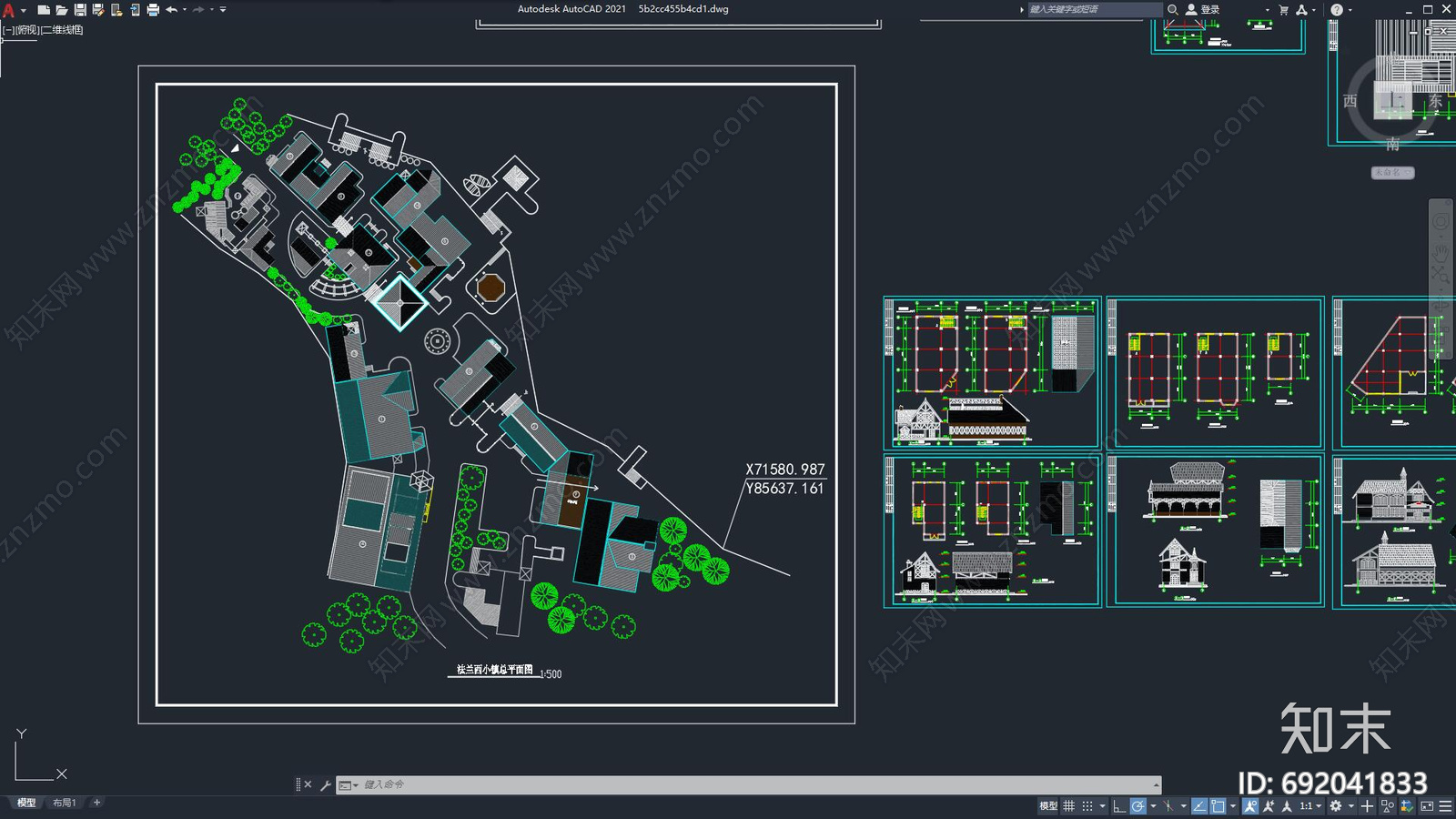Click the Clean Screen icon

click(x=1427, y=806)
